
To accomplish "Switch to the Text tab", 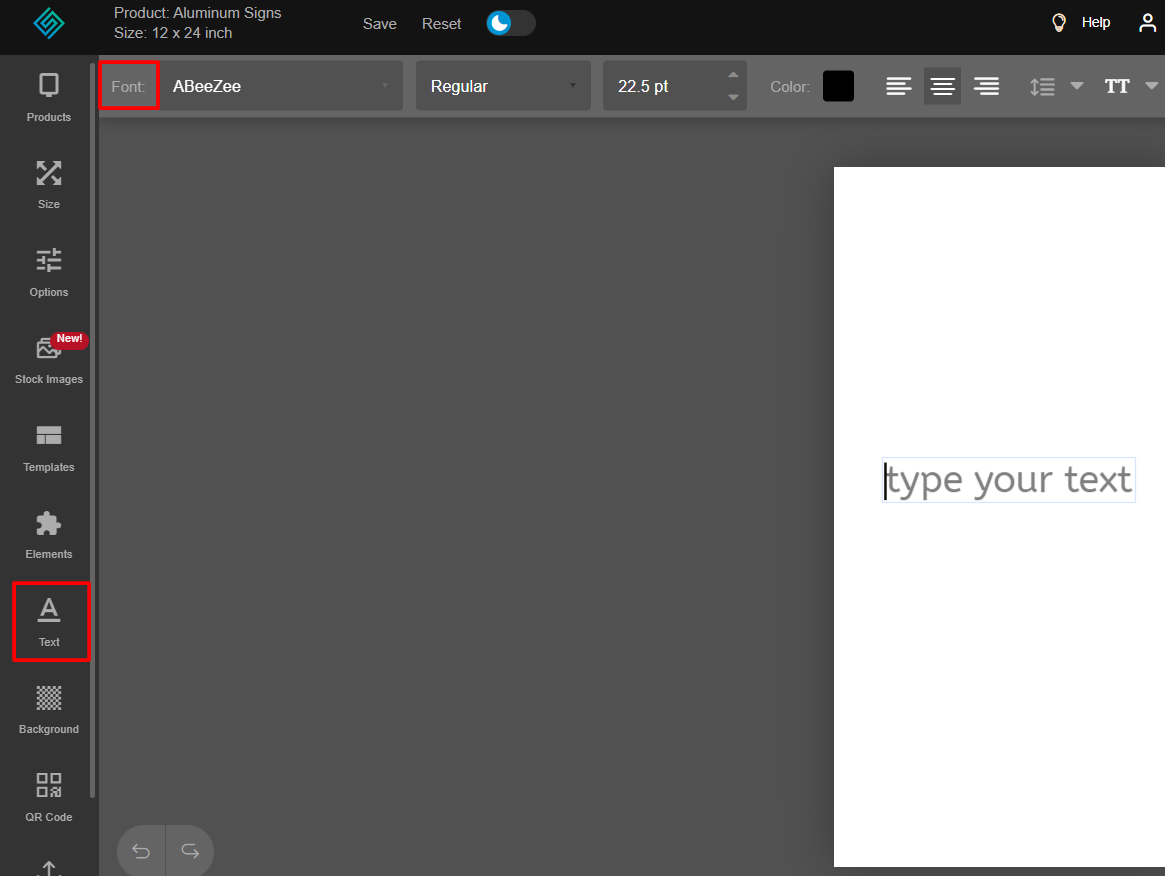I will click(x=50, y=621).
